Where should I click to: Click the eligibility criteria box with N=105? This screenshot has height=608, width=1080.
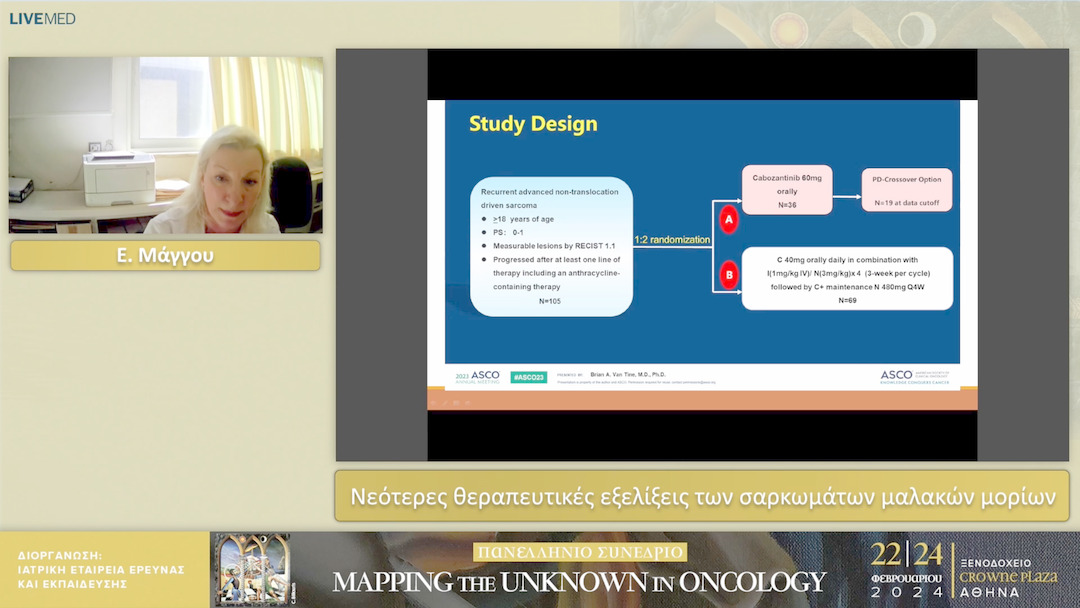(x=551, y=247)
